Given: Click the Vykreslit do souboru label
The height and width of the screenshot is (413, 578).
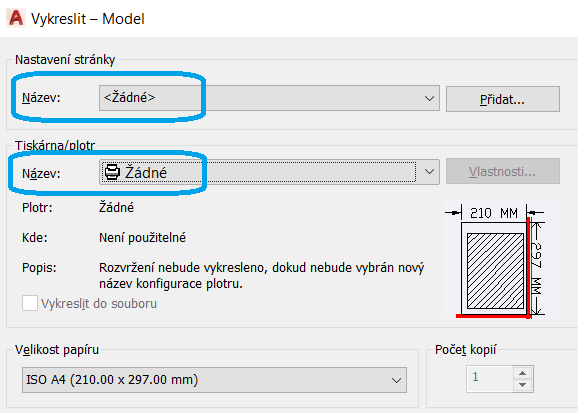Looking at the screenshot, I should [99, 304].
